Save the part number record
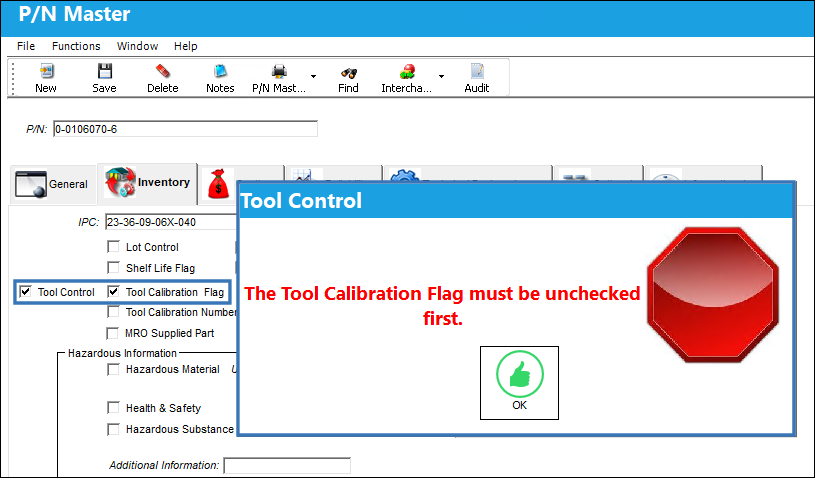The image size is (815, 478). click(104, 78)
